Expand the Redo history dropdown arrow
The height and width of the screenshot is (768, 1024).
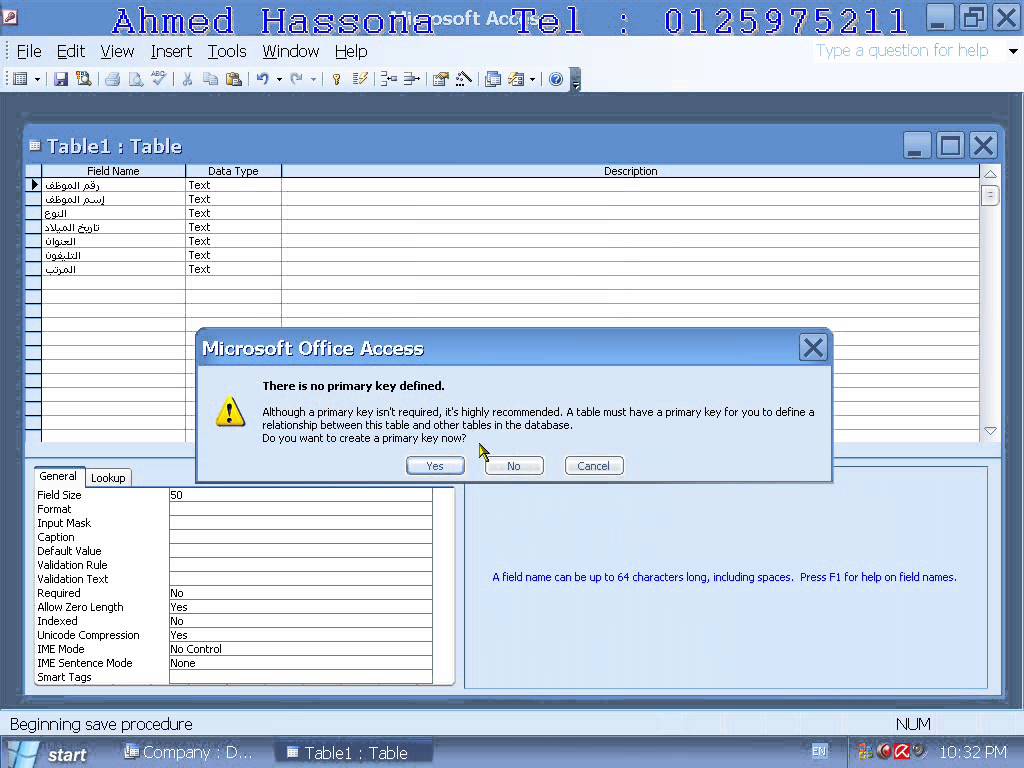point(313,80)
